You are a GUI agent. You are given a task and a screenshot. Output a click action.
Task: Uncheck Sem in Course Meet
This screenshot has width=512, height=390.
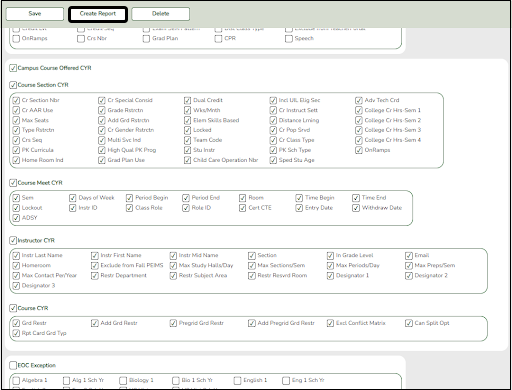(x=16, y=198)
